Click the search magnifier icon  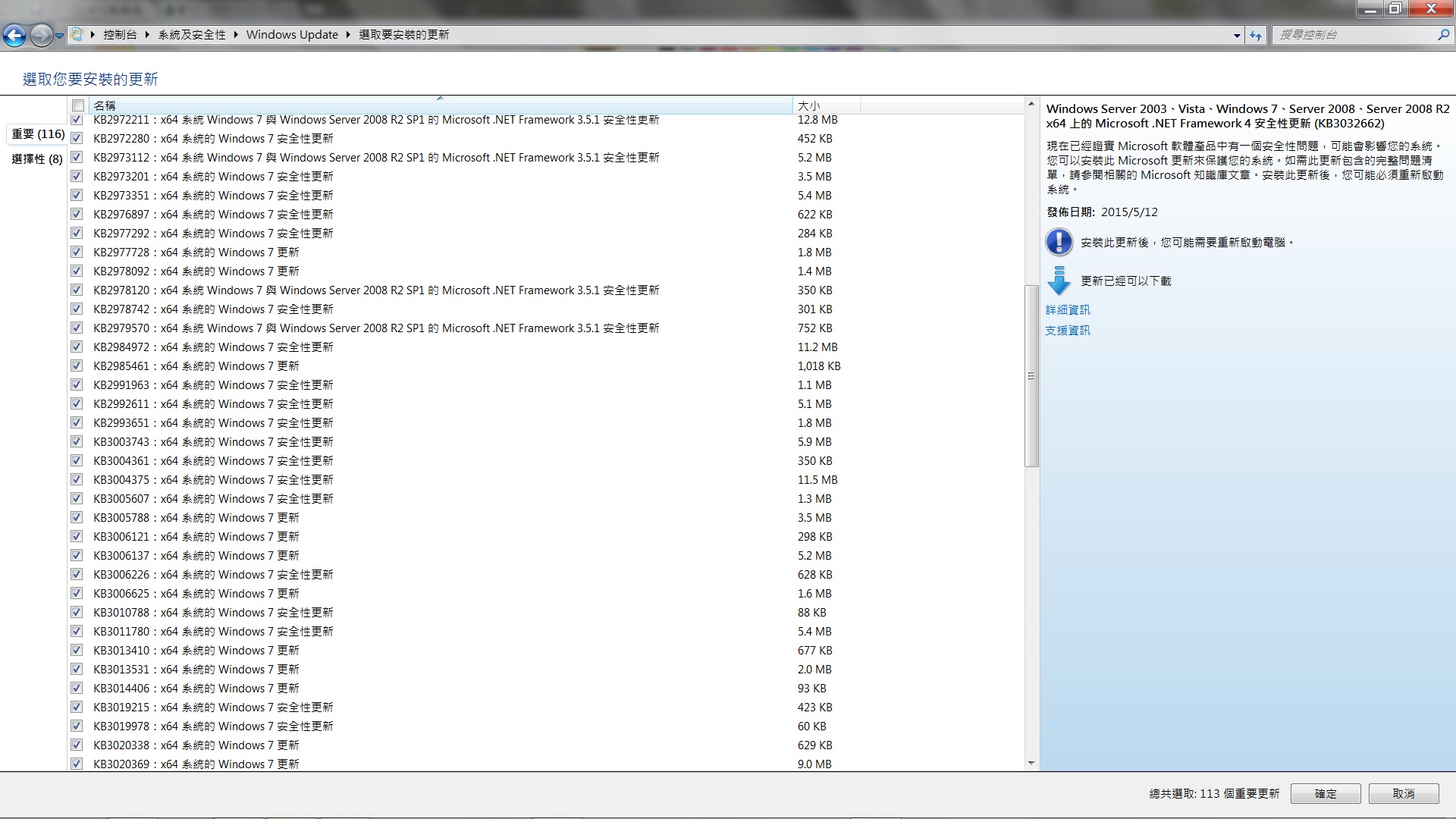point(1443,35)
